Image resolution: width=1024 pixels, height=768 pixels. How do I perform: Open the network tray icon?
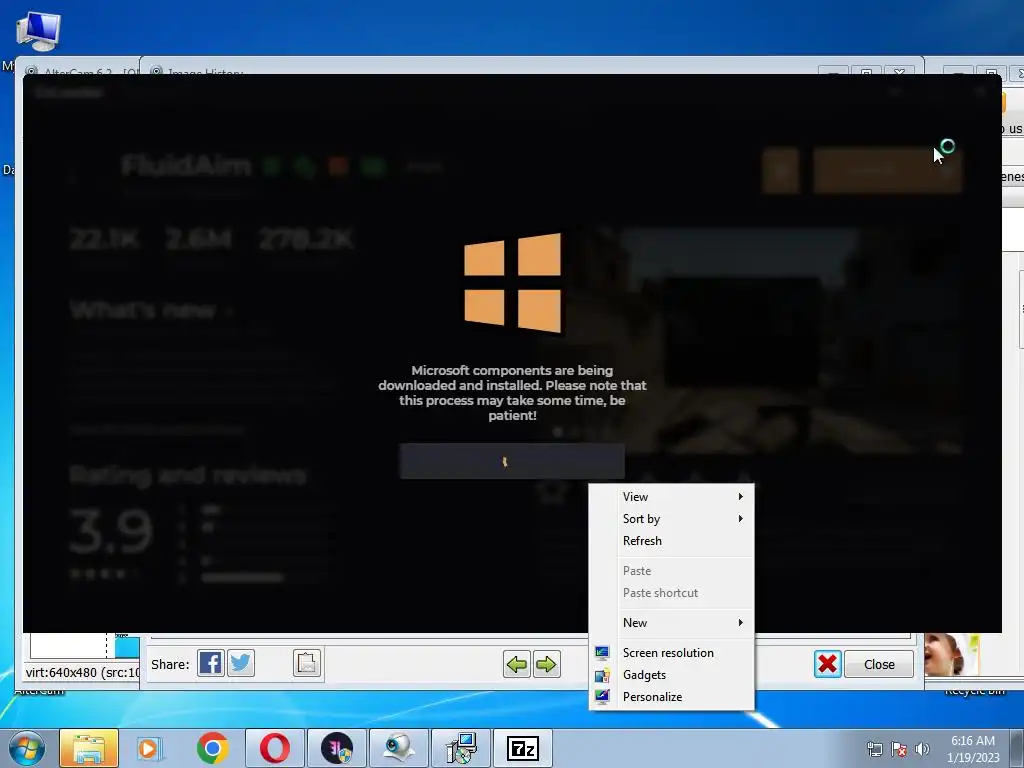[874, 750]
